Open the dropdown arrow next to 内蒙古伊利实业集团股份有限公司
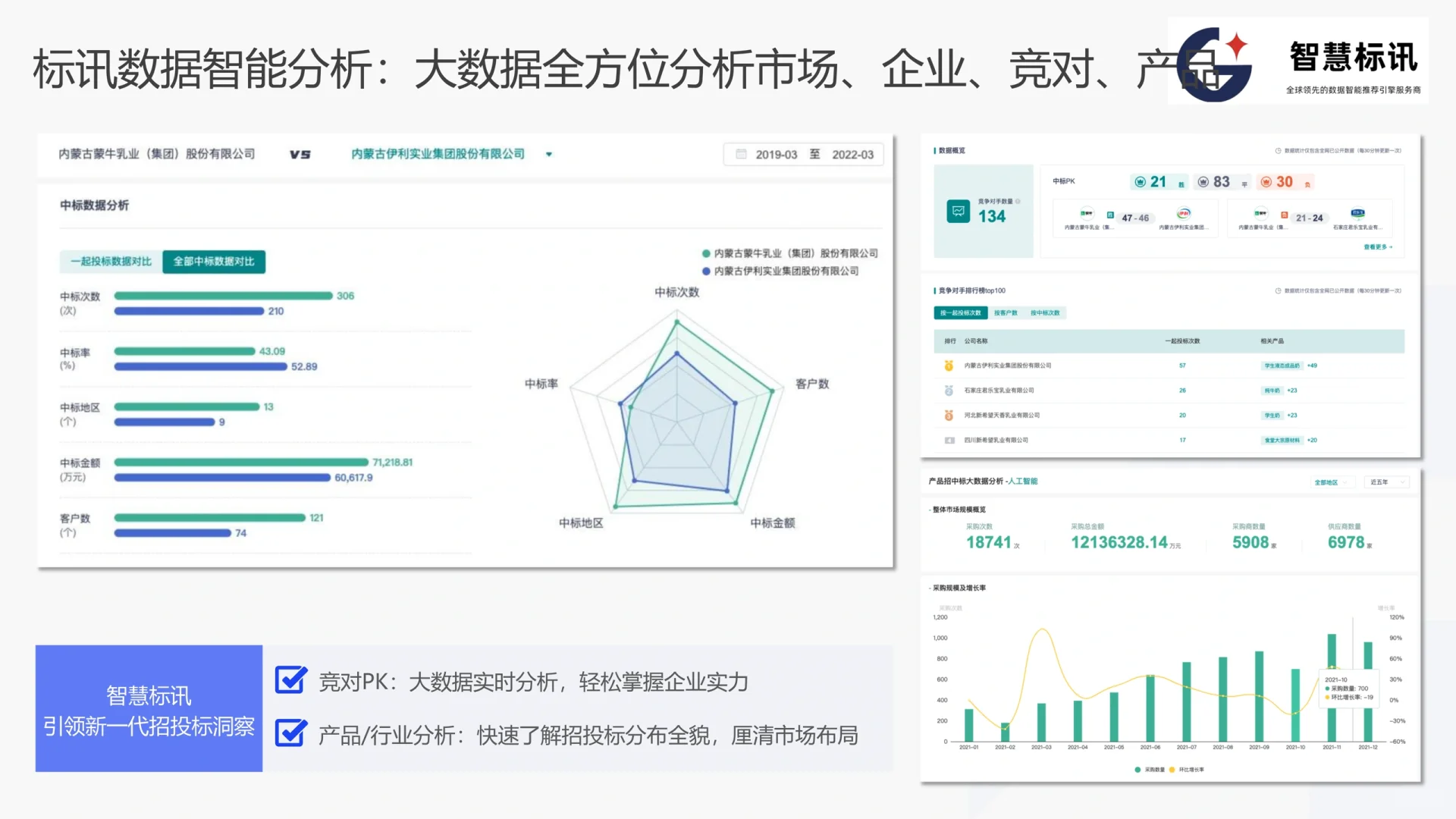Image resolution: width=1456 pixels, height=819 pixels. (548, 154)
